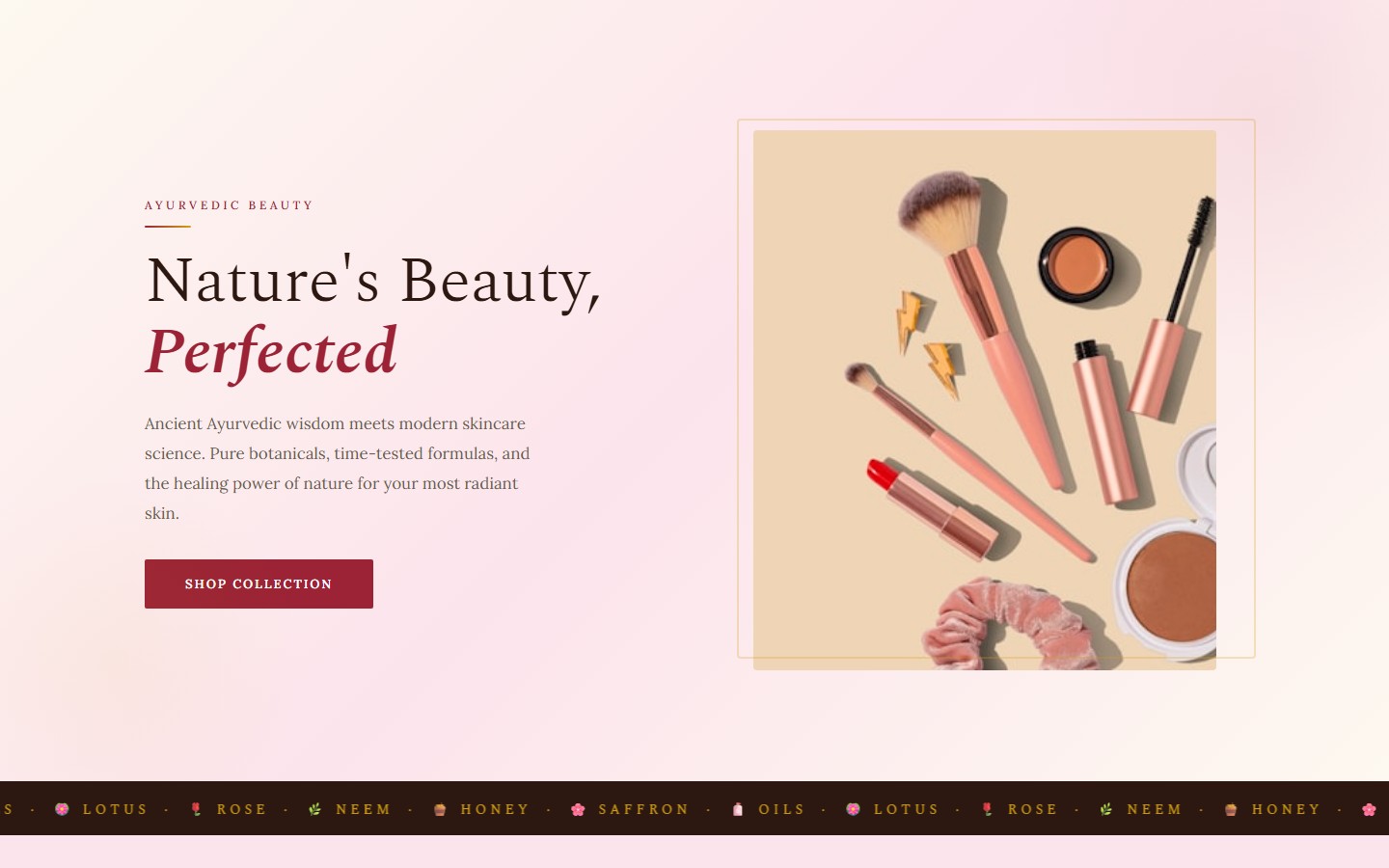
Task: Click the leftmost neem leaf icon in the ticker
Action: (314, 809)
